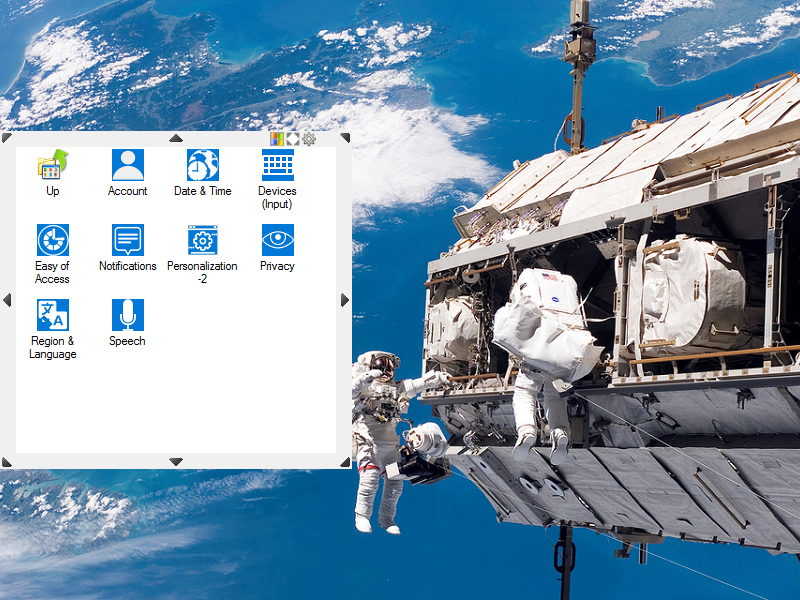Open the Speech microphone icon
Screen dimensions: 800x600
(x=127, y=315)
